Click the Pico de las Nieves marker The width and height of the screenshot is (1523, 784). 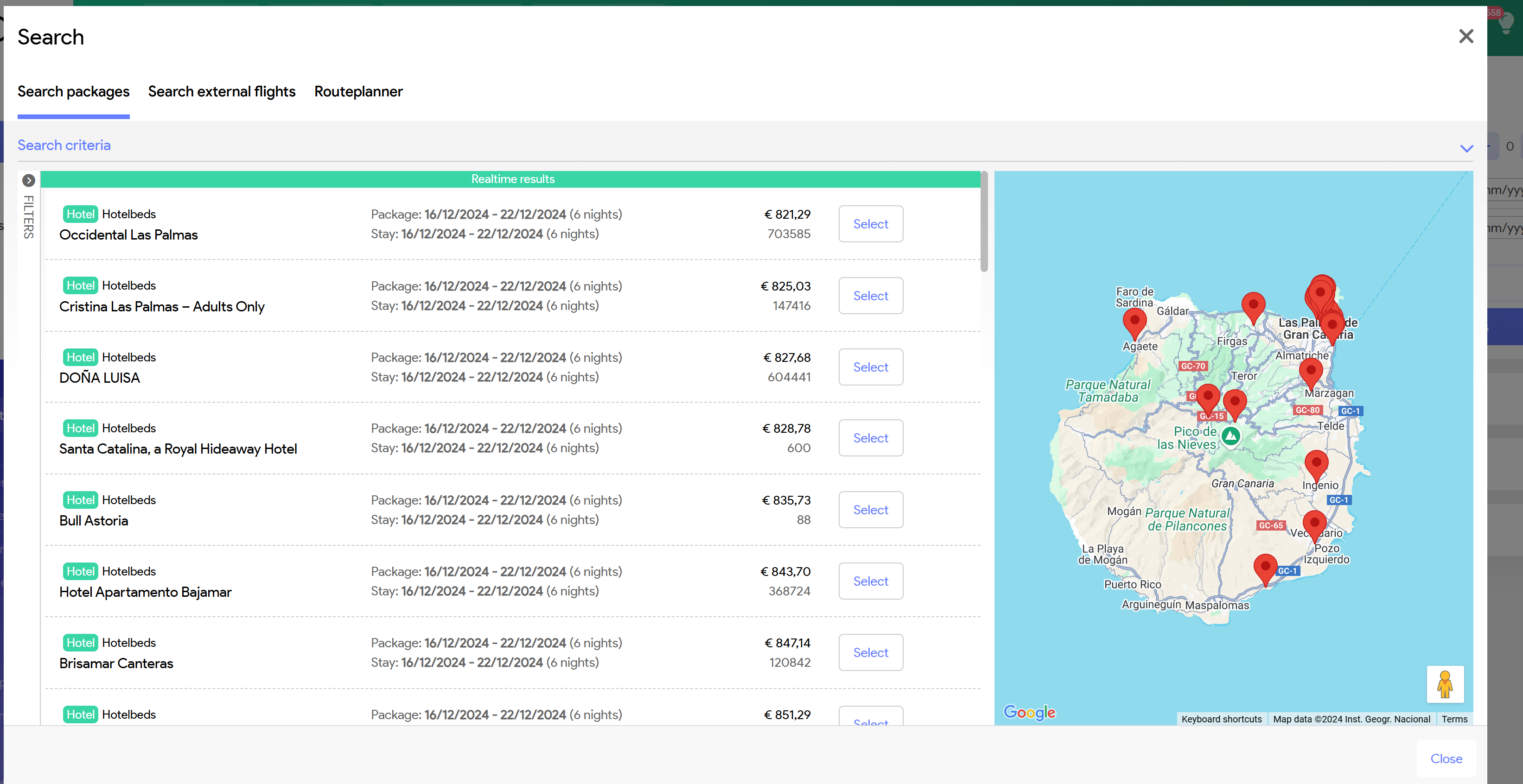[x=1230, y=436]
